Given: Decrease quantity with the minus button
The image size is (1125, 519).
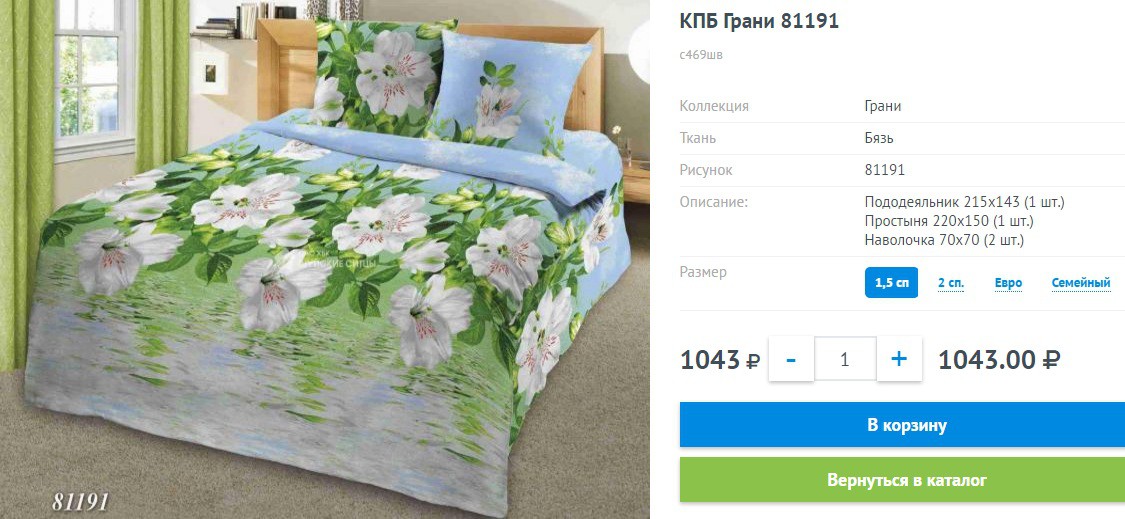Looking at the screenshot, I should [791, 359].
